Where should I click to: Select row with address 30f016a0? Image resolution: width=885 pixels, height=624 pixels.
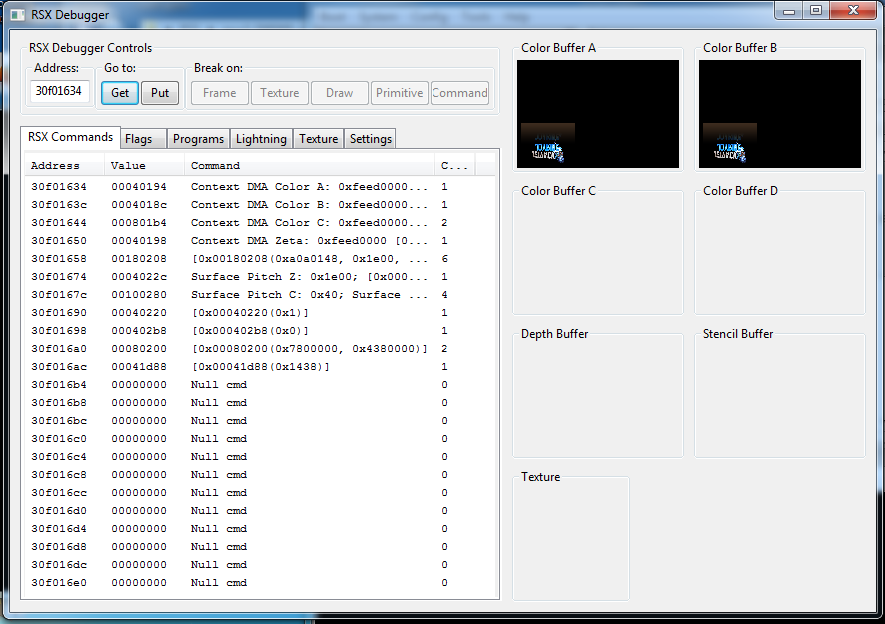click(260, 349)
